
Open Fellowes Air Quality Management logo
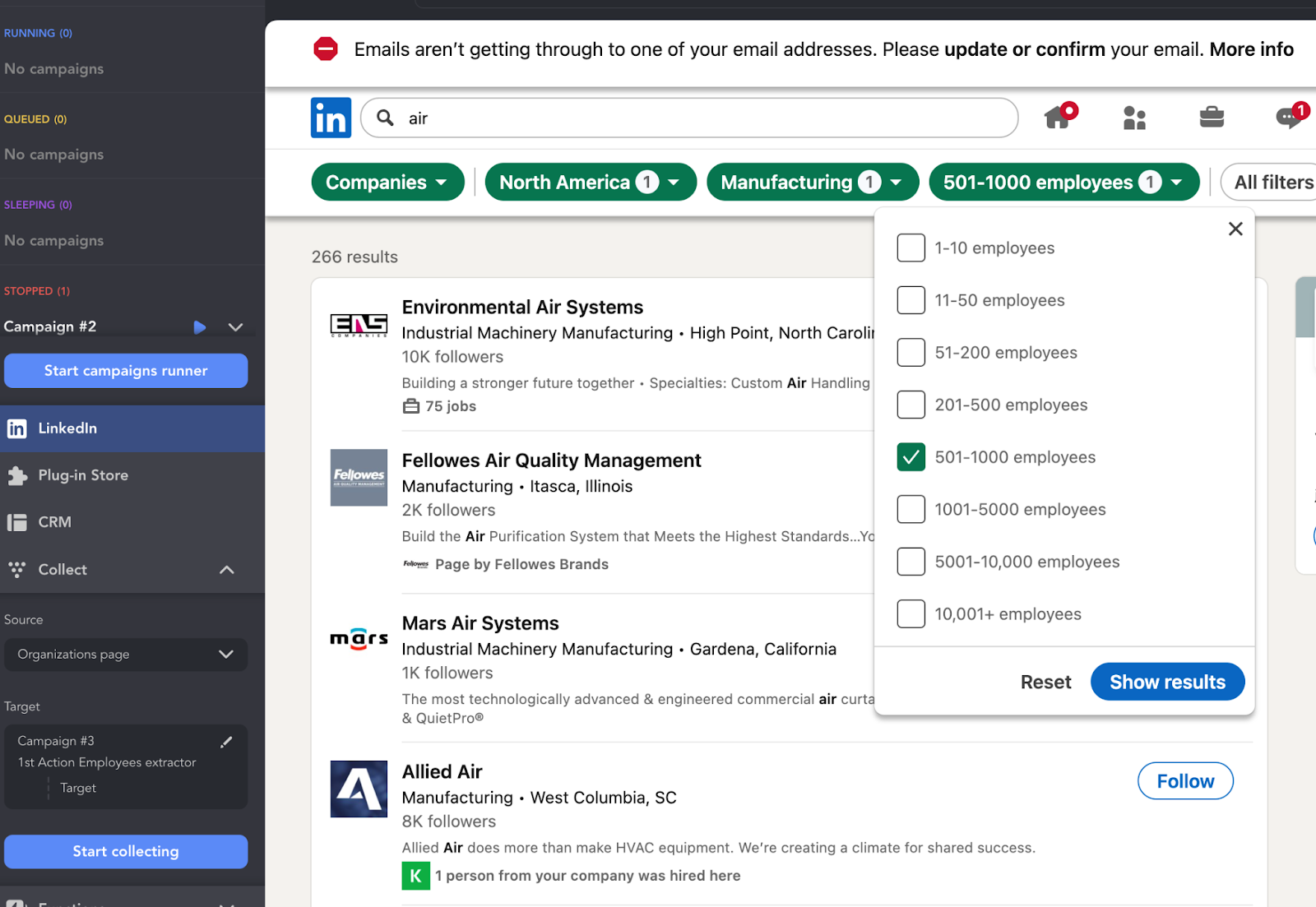pos(359,478)
